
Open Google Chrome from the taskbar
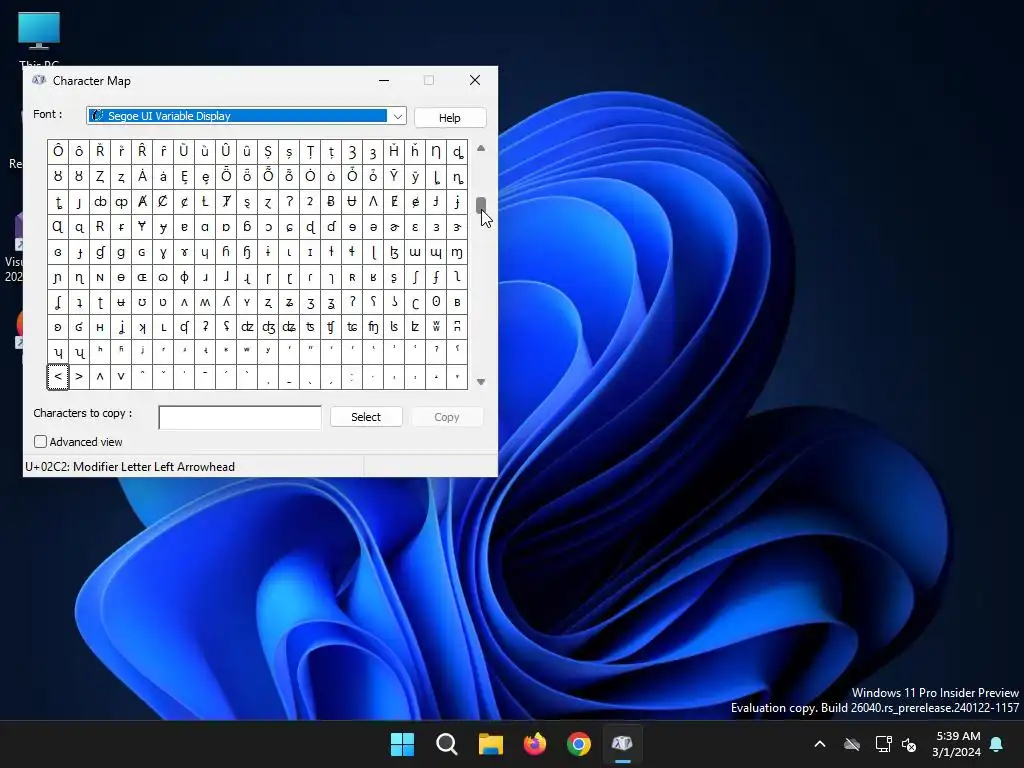(579, 744)
